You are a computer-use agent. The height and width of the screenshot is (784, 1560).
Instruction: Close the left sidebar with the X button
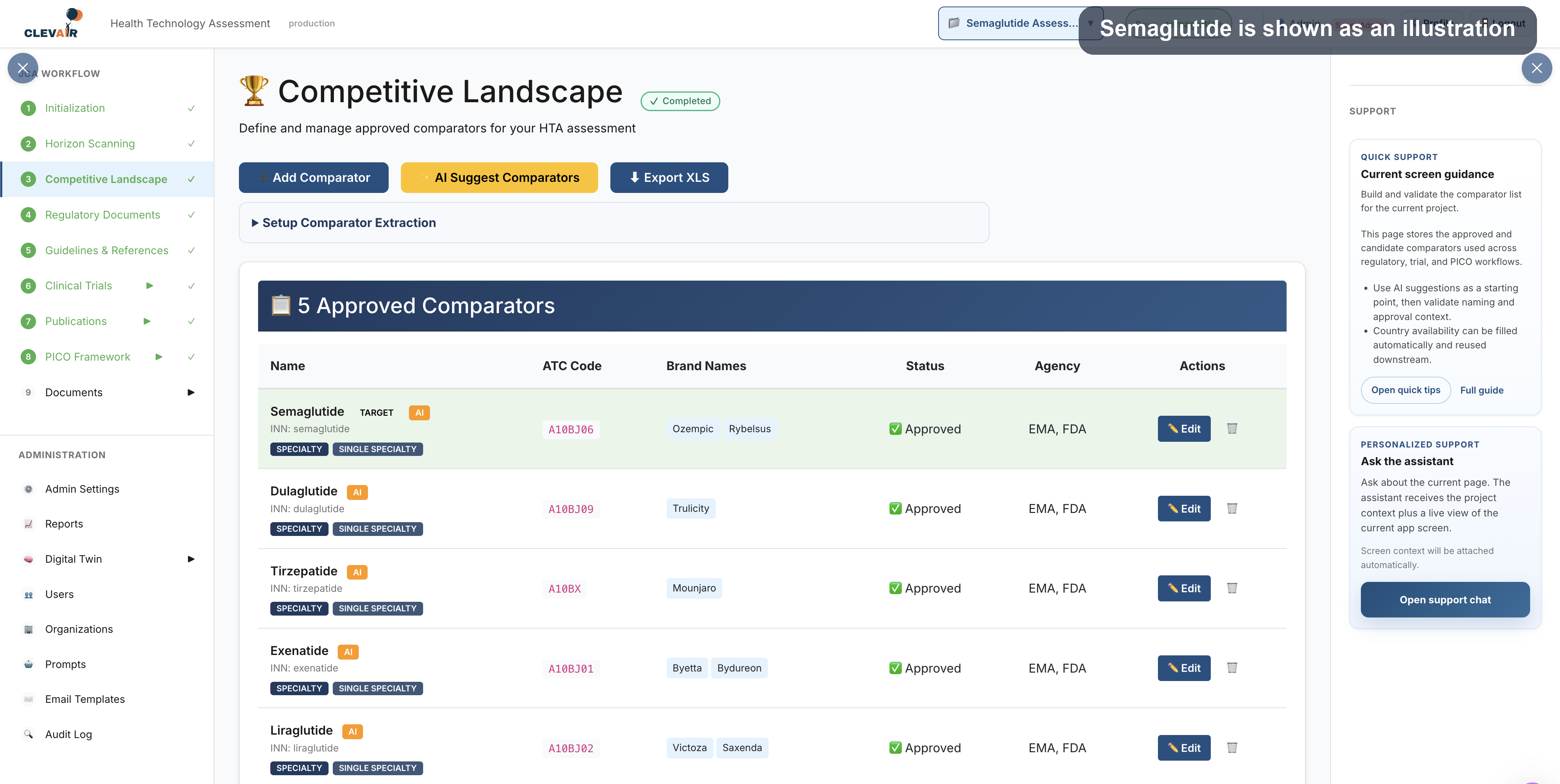click(23, 68)
